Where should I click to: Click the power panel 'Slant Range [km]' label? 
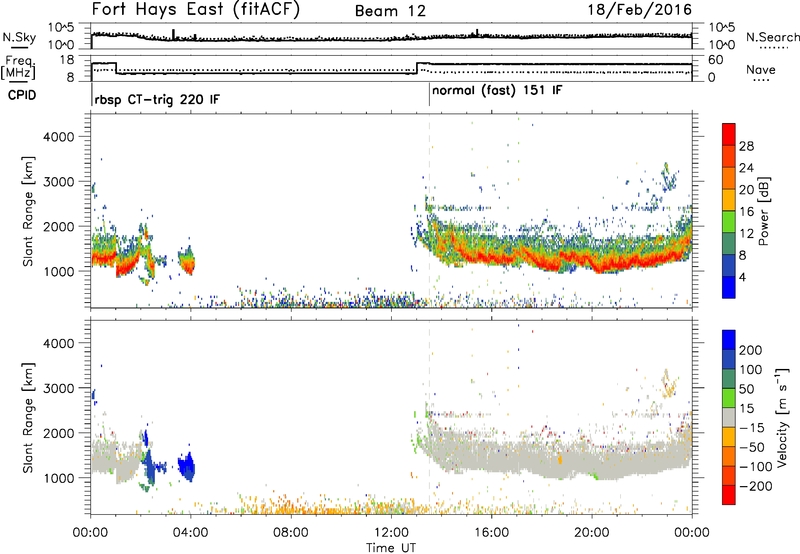click(28, 211)
